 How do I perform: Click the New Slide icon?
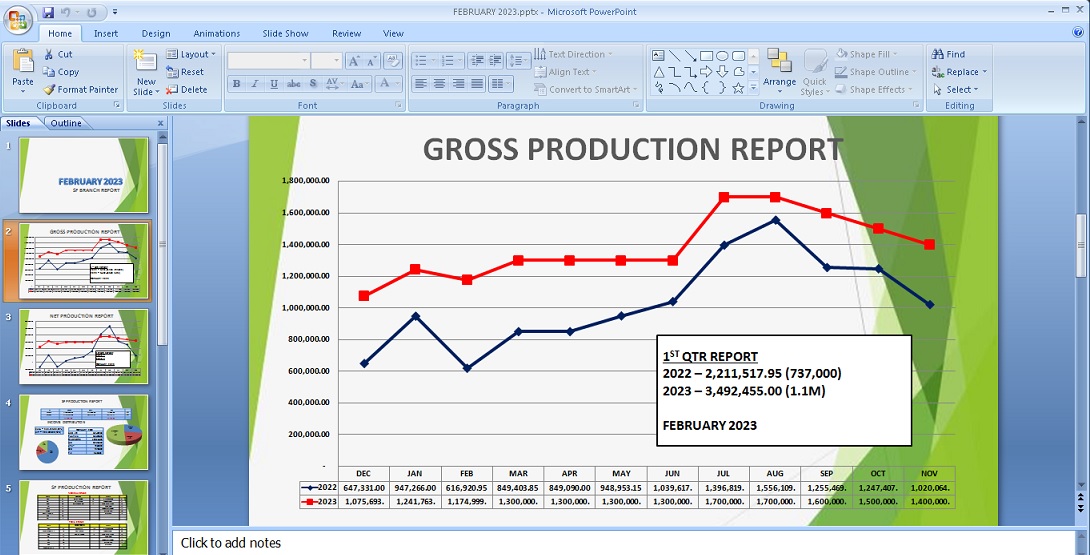(146, 62)
